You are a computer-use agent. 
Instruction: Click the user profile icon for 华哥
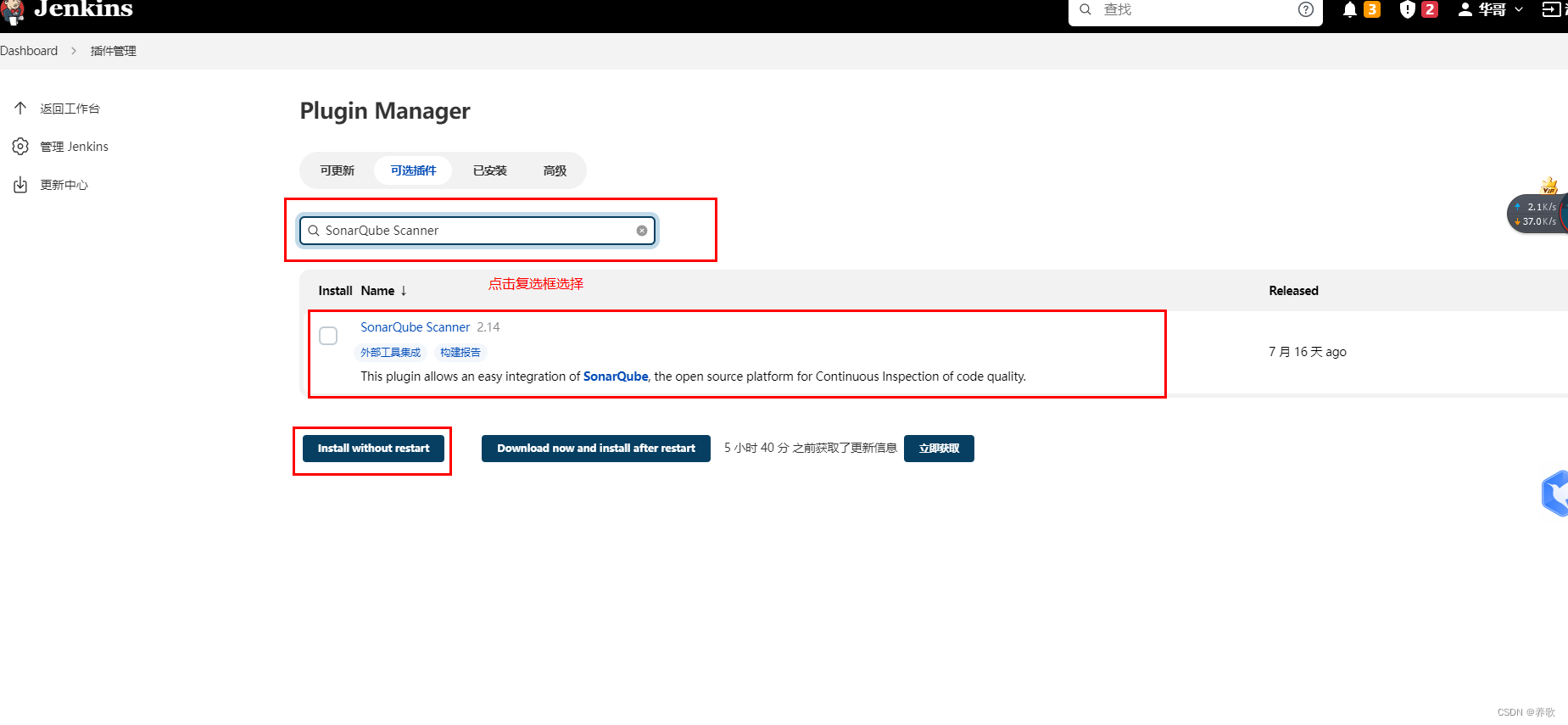pos(1465,9)
